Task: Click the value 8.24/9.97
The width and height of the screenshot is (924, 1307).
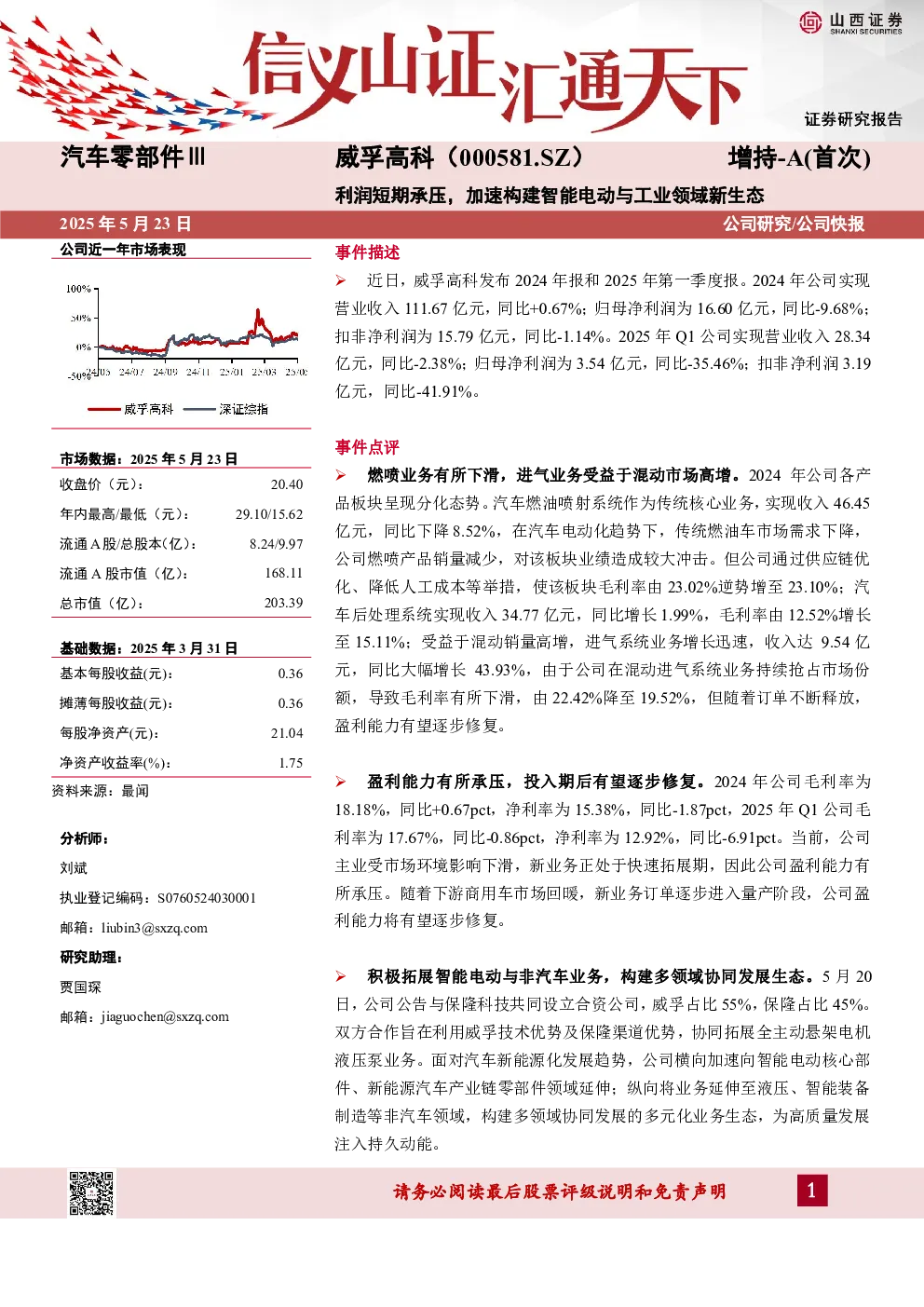Action: point(276,544)
